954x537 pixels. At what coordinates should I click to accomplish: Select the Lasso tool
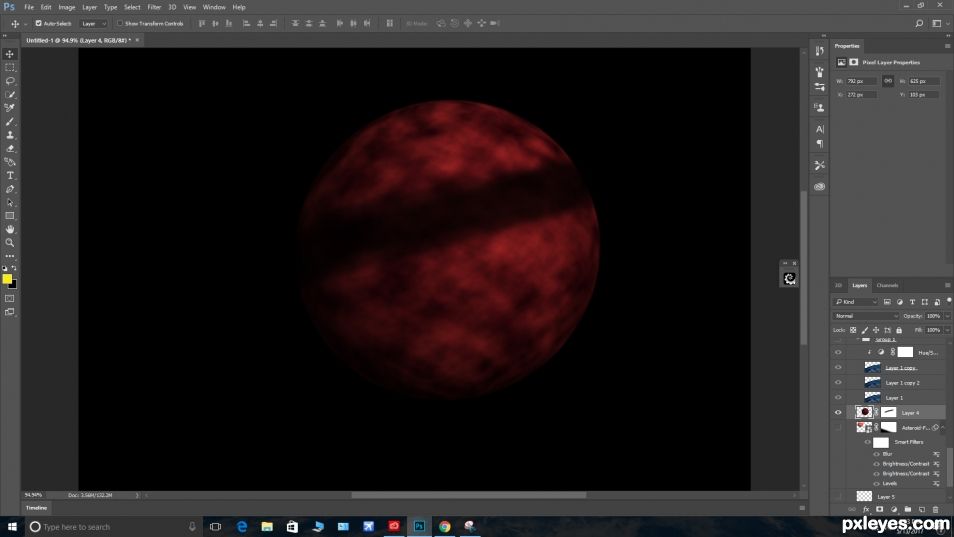point(10,81)
